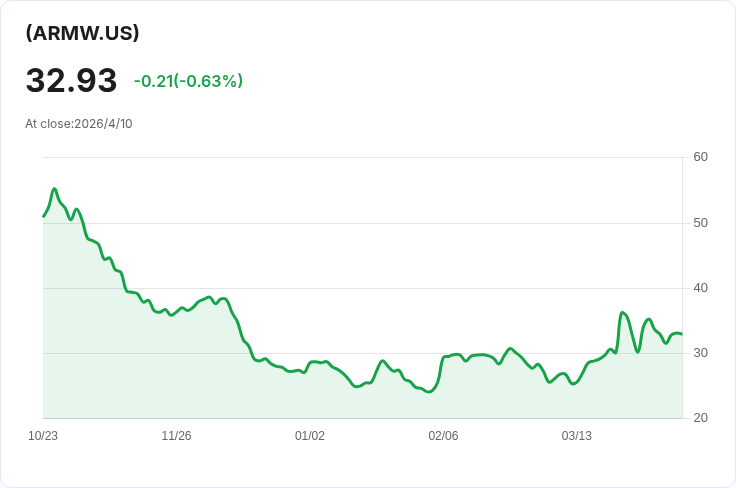This screenshot has height=488, width=736.
Task: Click the left starting point of the price line
Action: coord(43,216)
